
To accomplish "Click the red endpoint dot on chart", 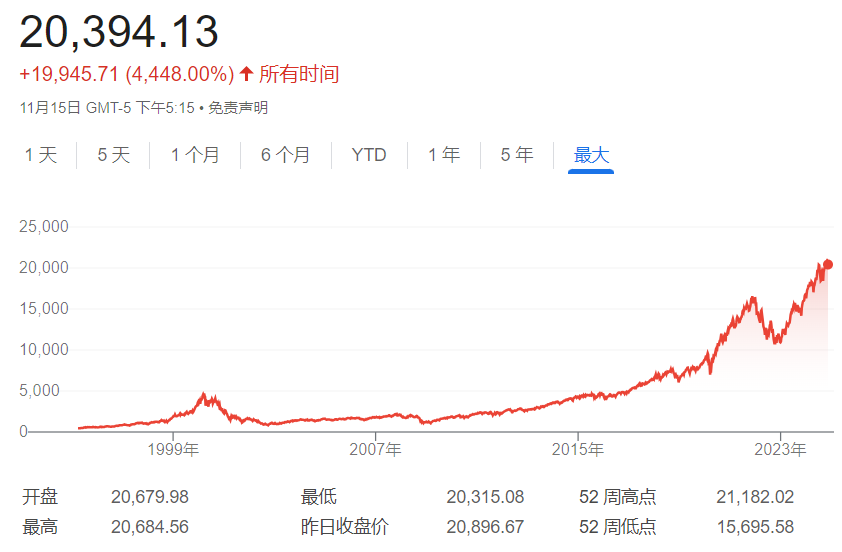I will (828, 264).
